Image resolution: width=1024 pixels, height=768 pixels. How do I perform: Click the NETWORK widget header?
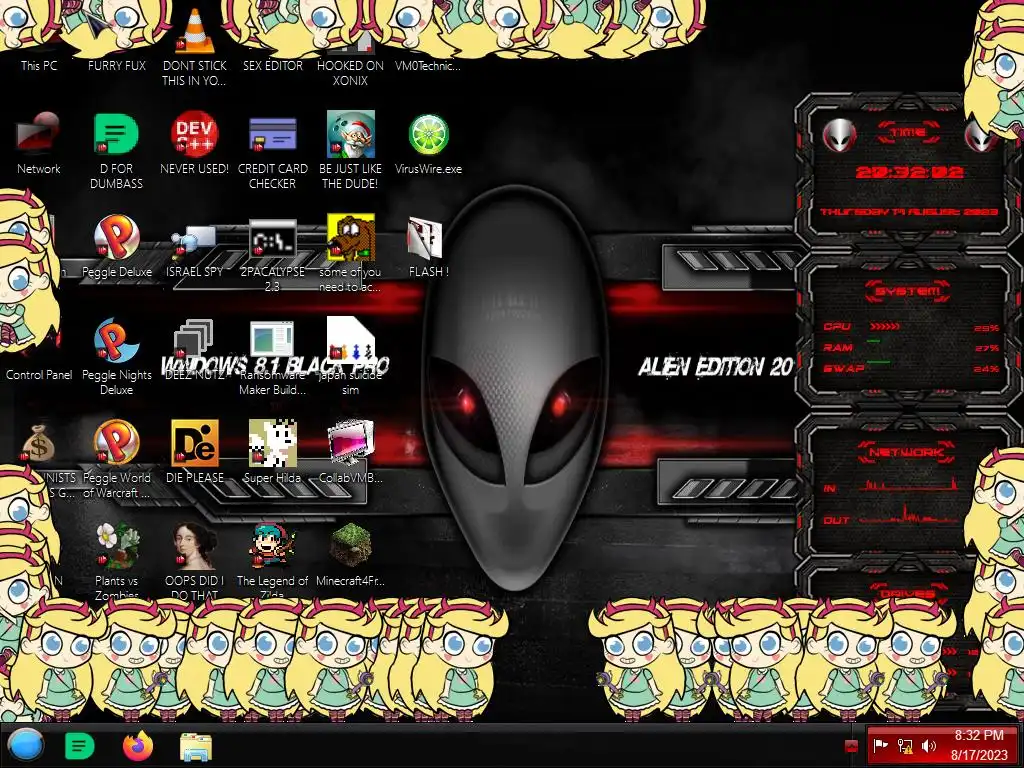pyautogui.click(x=906, y=451)
